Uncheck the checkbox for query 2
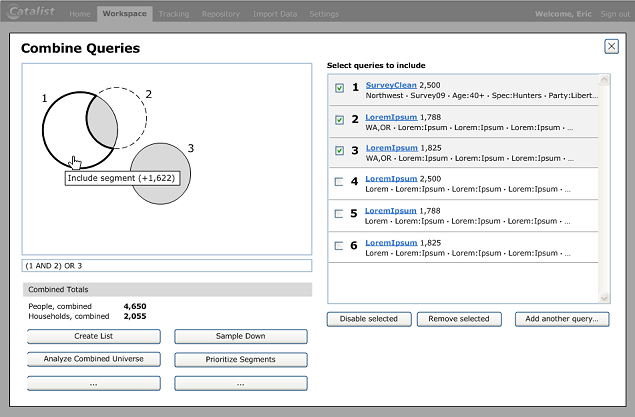The height and width of the screenshot is (417, 635). point(339,120)
